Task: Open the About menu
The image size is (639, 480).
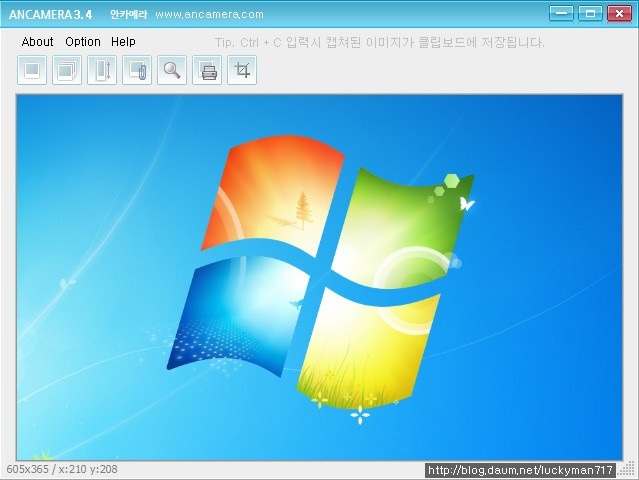Action: (x=37, y=42)
